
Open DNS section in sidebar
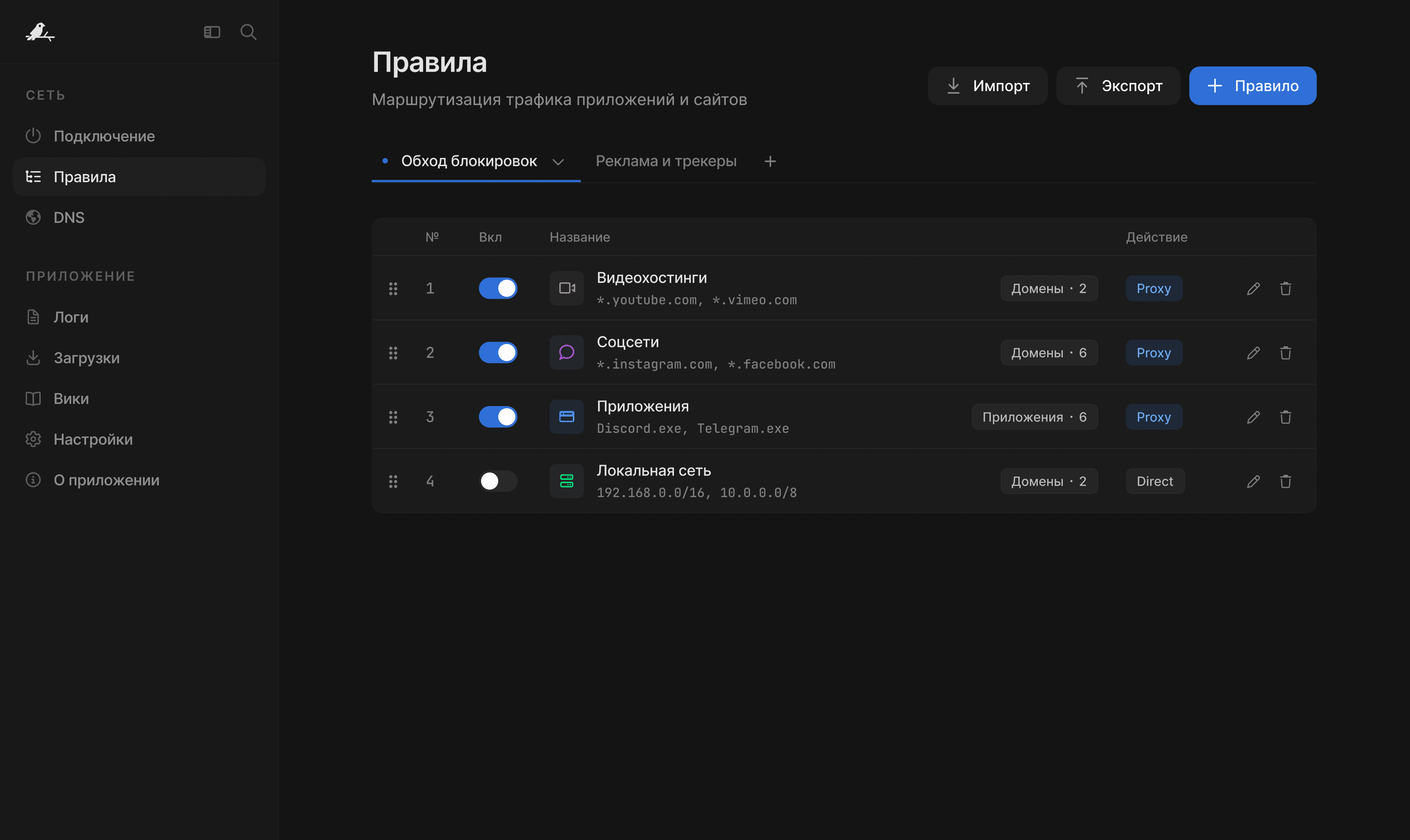click(139, 218)
